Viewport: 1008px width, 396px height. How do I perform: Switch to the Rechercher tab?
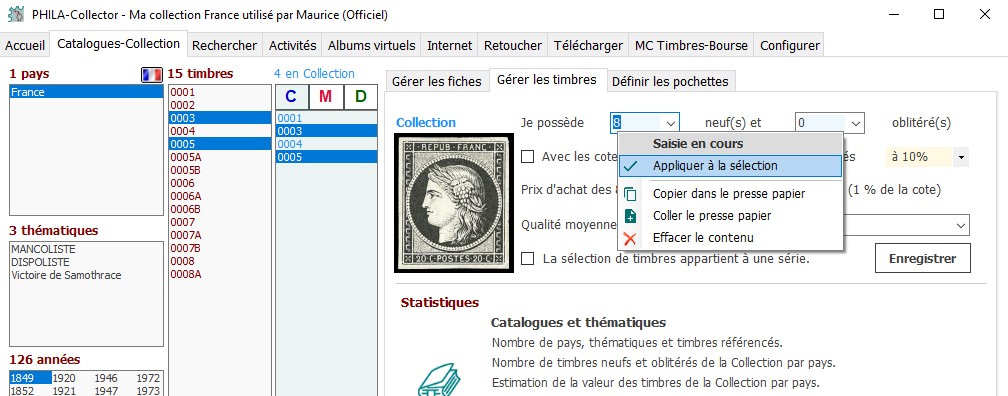click(224, 46)
